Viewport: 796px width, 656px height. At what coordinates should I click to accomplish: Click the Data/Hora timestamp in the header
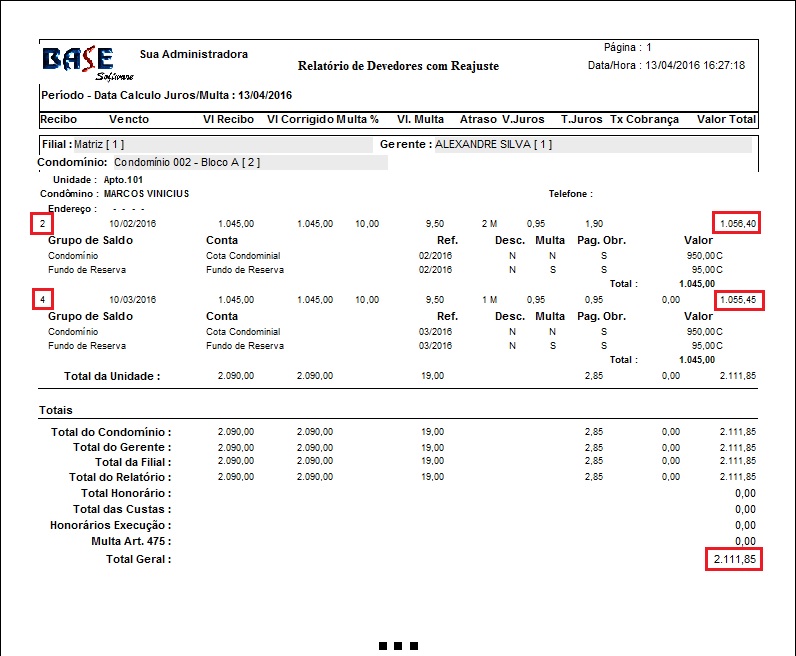666,65
